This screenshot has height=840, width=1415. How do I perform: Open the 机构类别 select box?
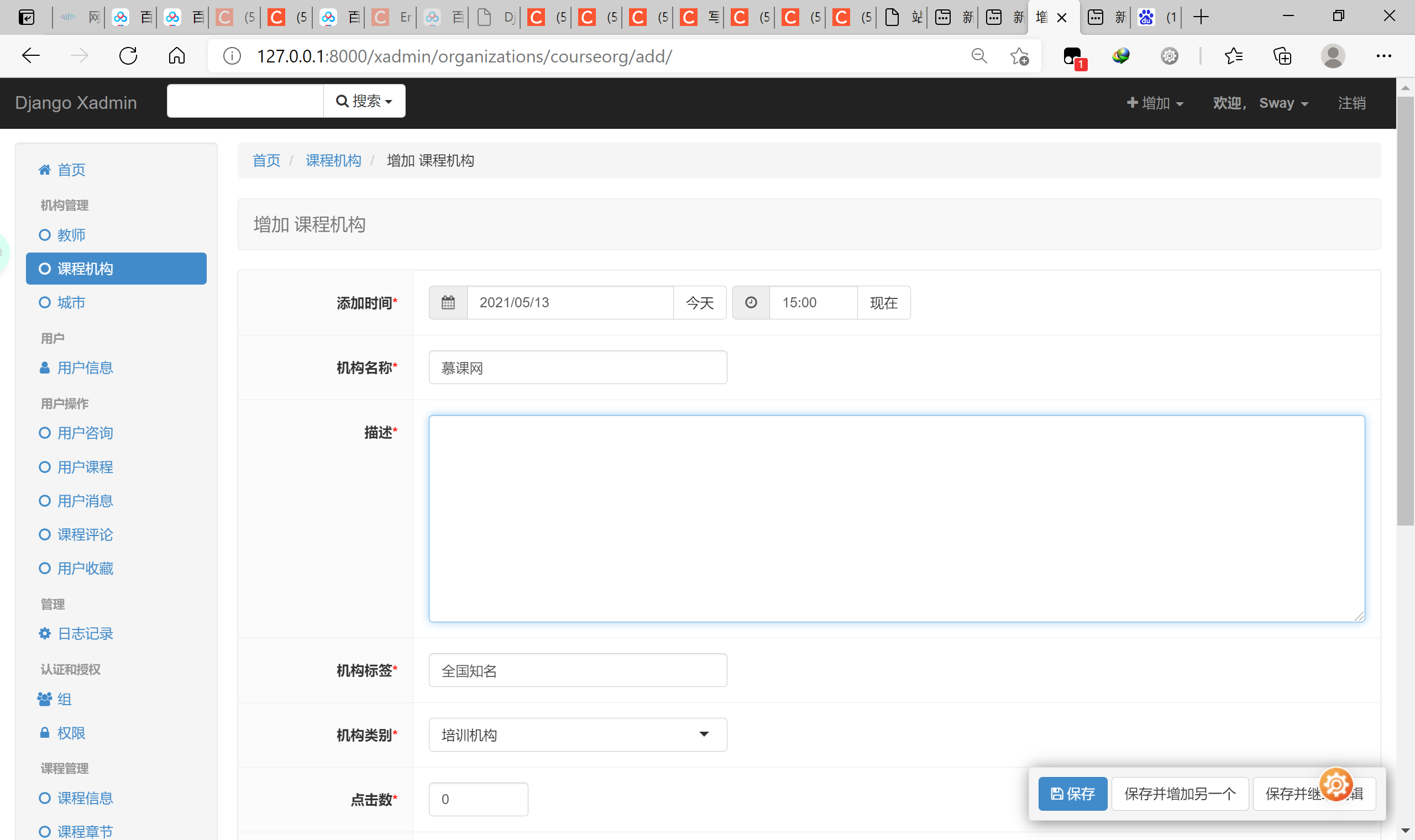[577, 734]
